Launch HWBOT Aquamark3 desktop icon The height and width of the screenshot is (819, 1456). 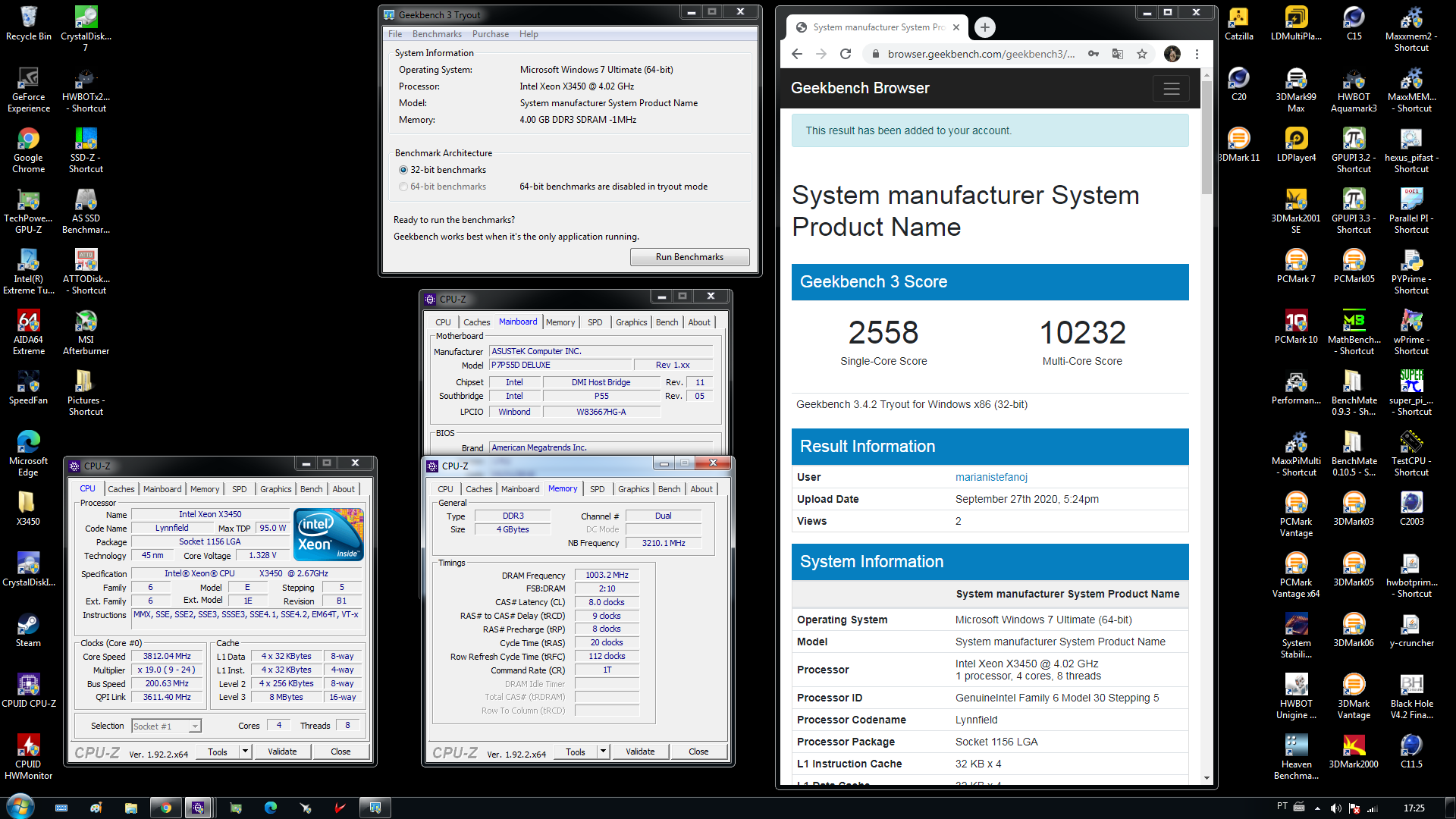[1354, 89]
